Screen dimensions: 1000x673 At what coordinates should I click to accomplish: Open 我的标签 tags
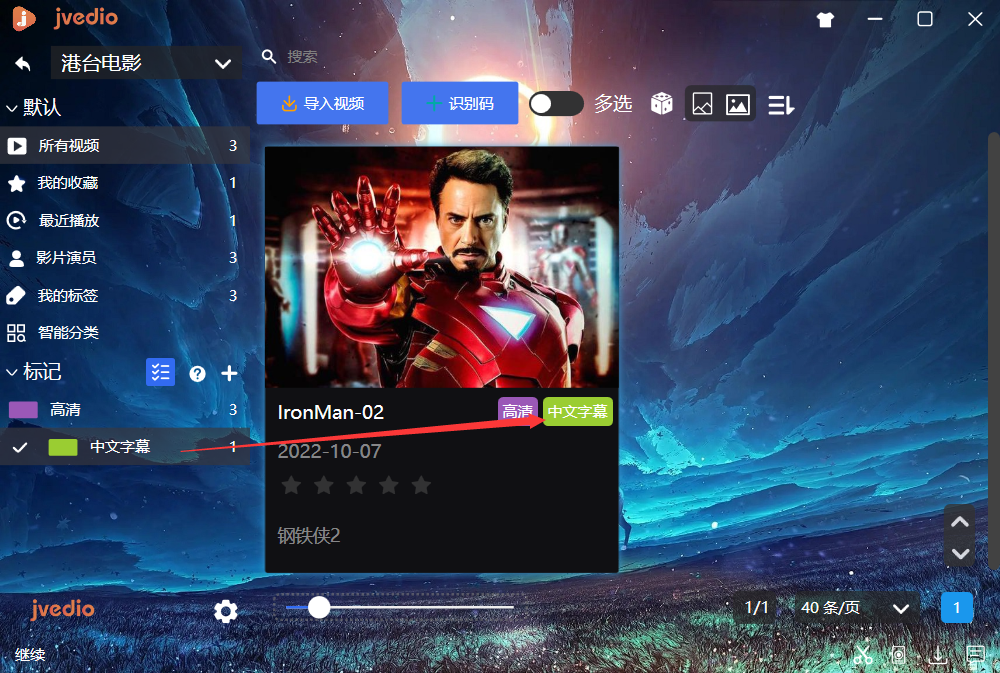point(124,295)
